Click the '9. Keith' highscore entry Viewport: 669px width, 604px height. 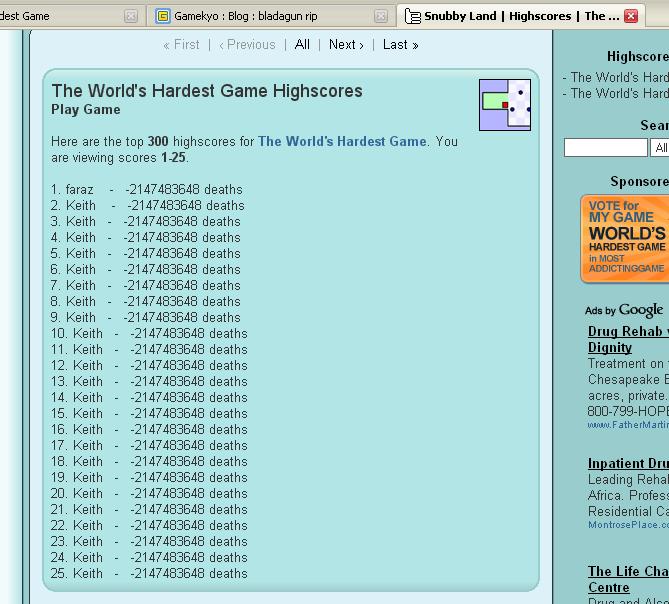coord(145,317)
